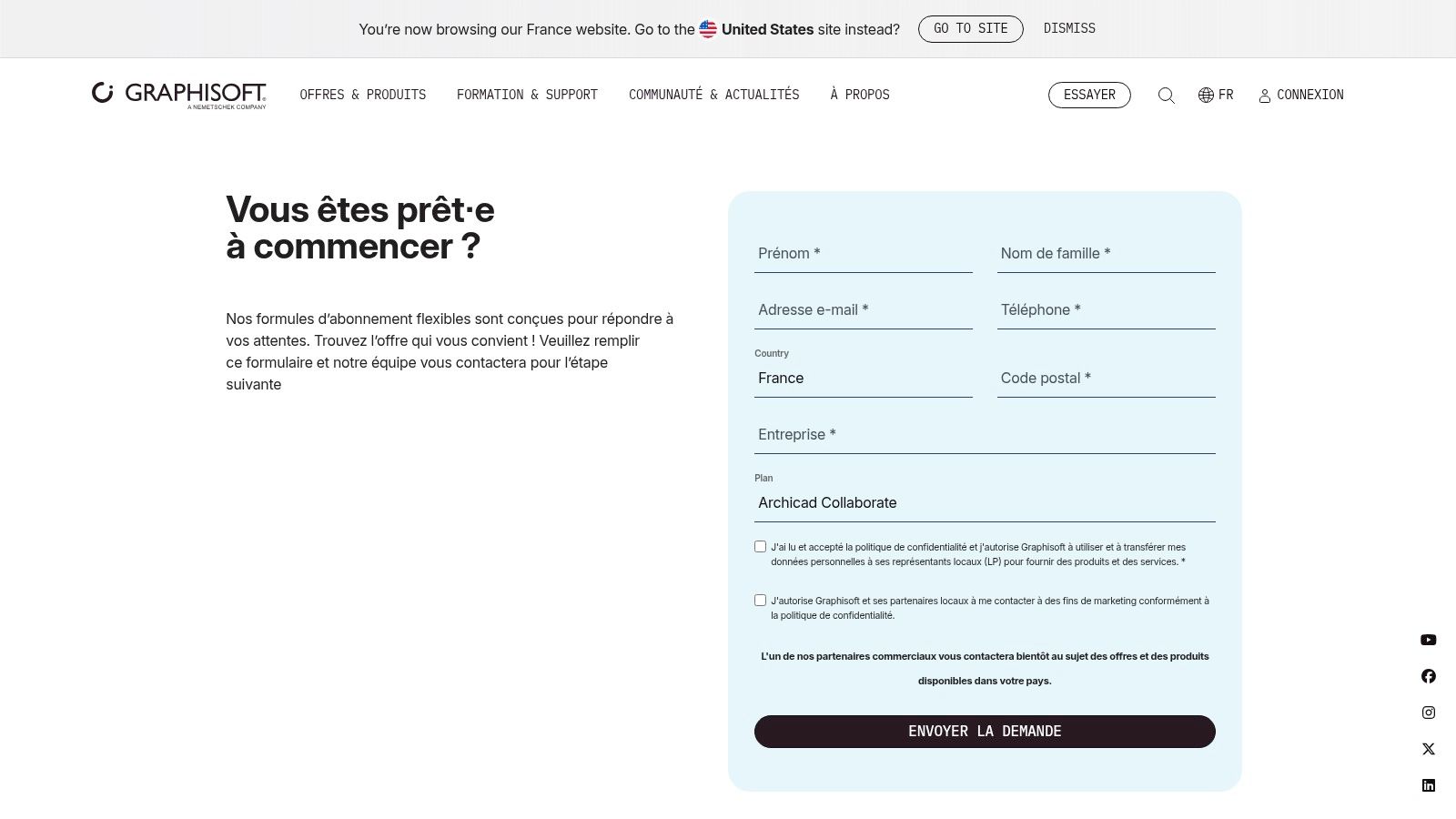This screenshot has height=819, width=1456.
Task: Open the Instagram social icon
Action: click(1429, 713)
